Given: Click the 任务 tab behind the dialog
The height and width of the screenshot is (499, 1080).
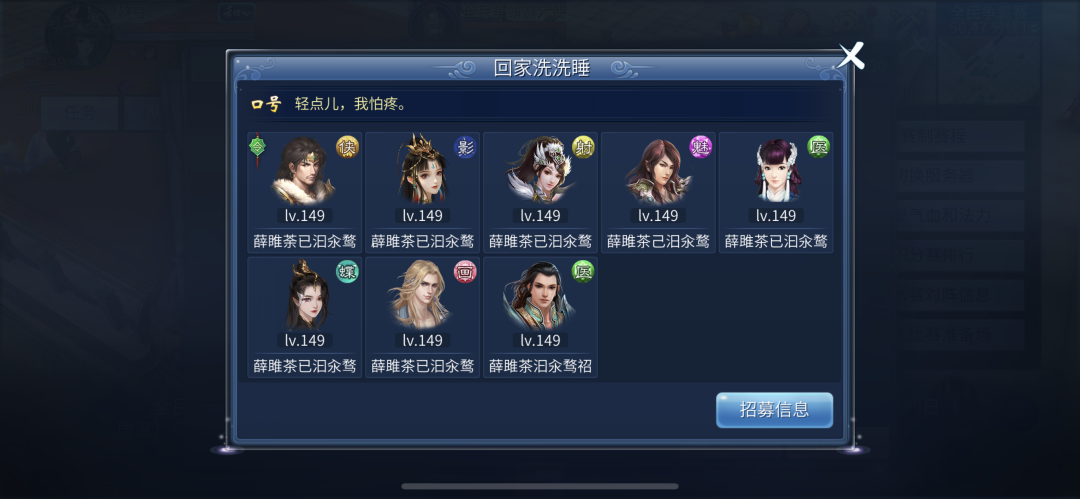Looking at the screenshot, I should coord(79,114).
